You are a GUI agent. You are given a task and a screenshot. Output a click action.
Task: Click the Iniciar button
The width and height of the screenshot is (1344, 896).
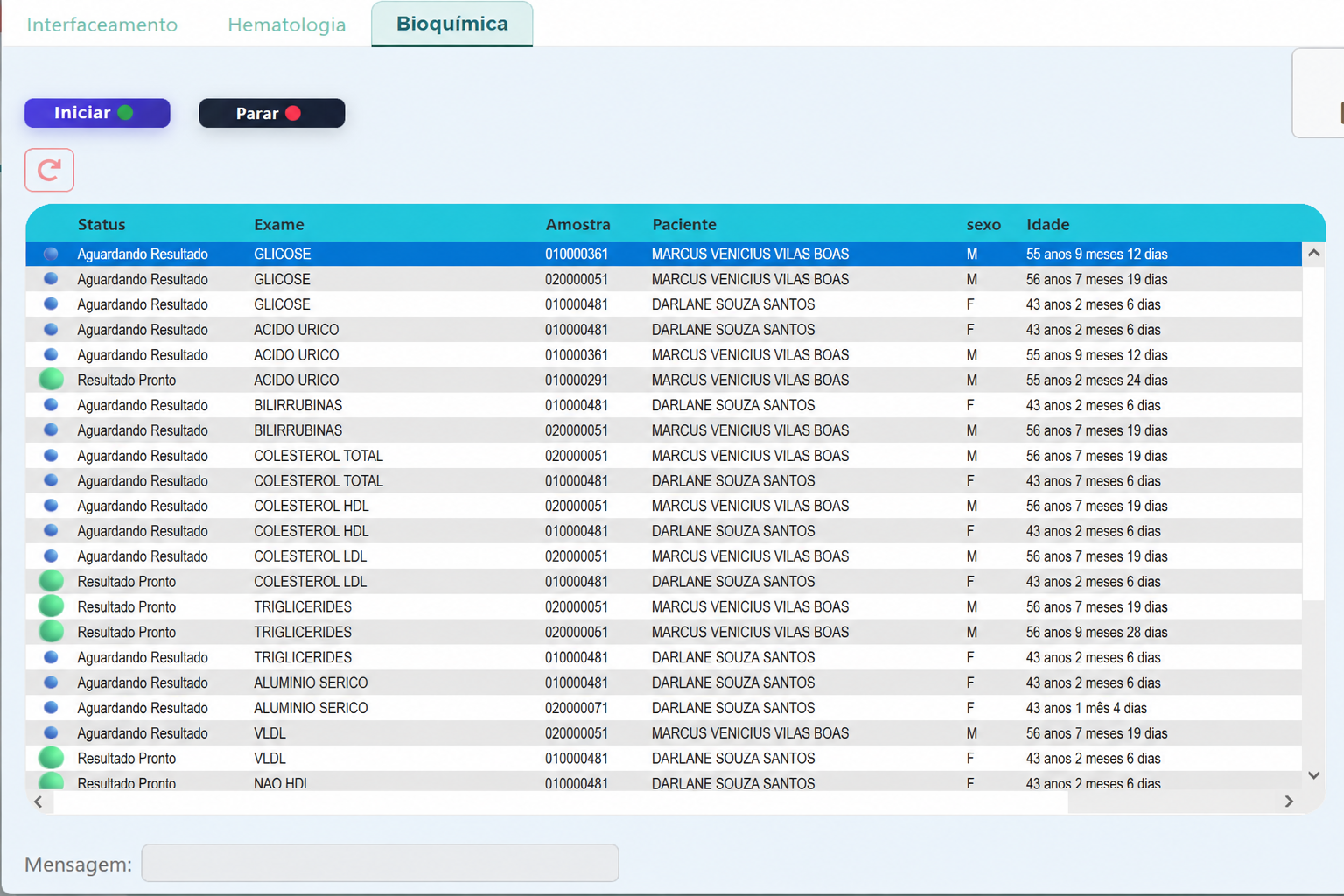click(97, 113)
